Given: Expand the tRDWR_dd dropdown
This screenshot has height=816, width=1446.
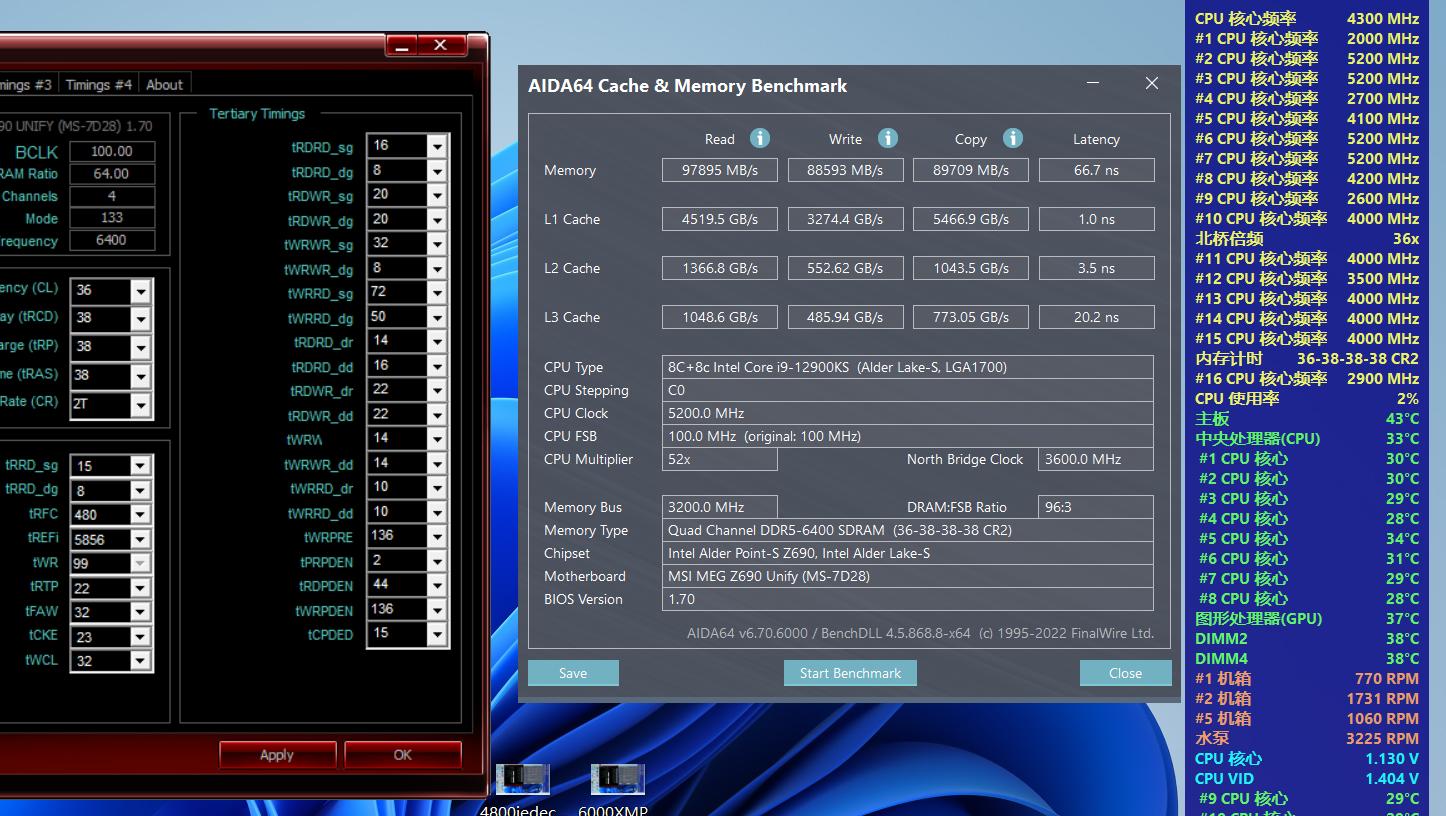Looking at the screenshot, I should [436, 415].
